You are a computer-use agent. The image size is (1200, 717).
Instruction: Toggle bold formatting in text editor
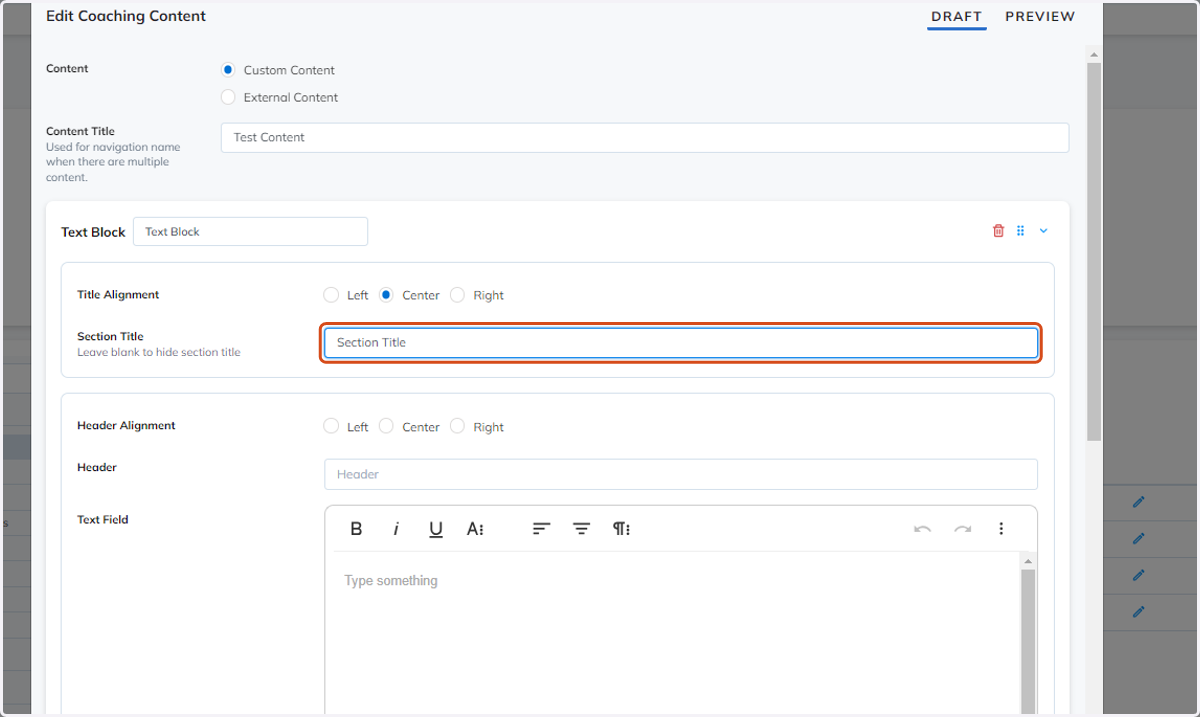coord(356,529)
